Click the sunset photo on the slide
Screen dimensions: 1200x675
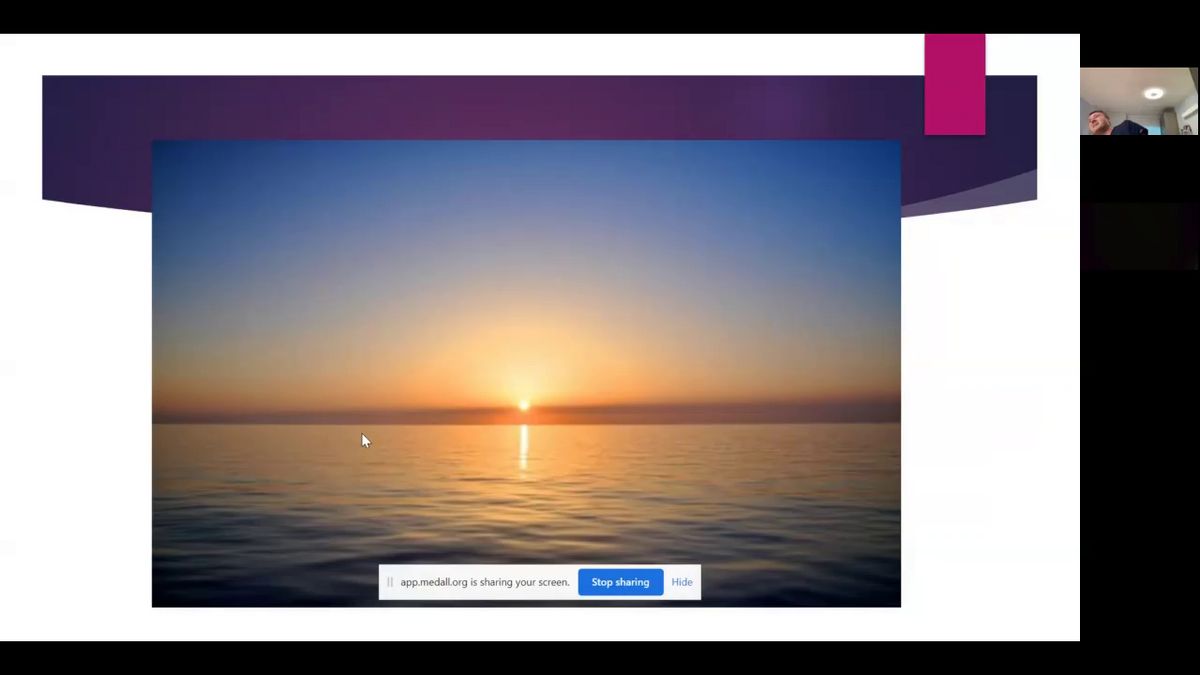526,373
